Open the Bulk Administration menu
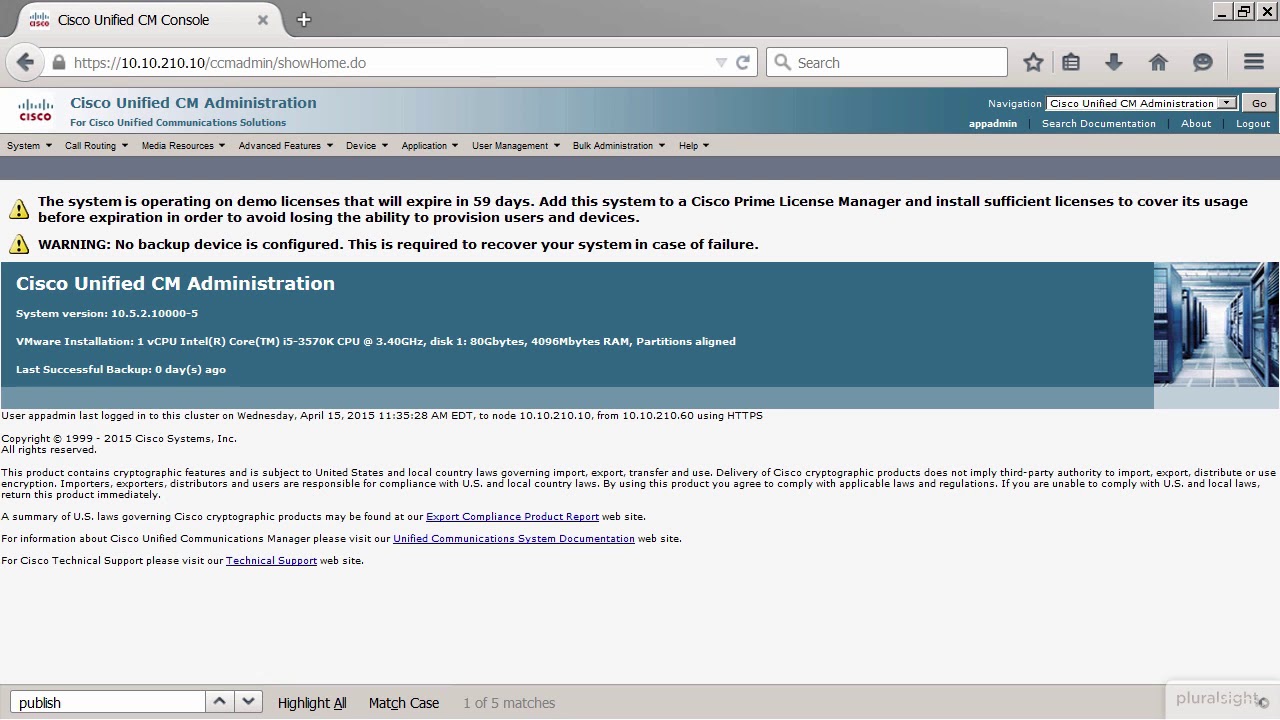 pyautogui.click(x=619, y=145)
